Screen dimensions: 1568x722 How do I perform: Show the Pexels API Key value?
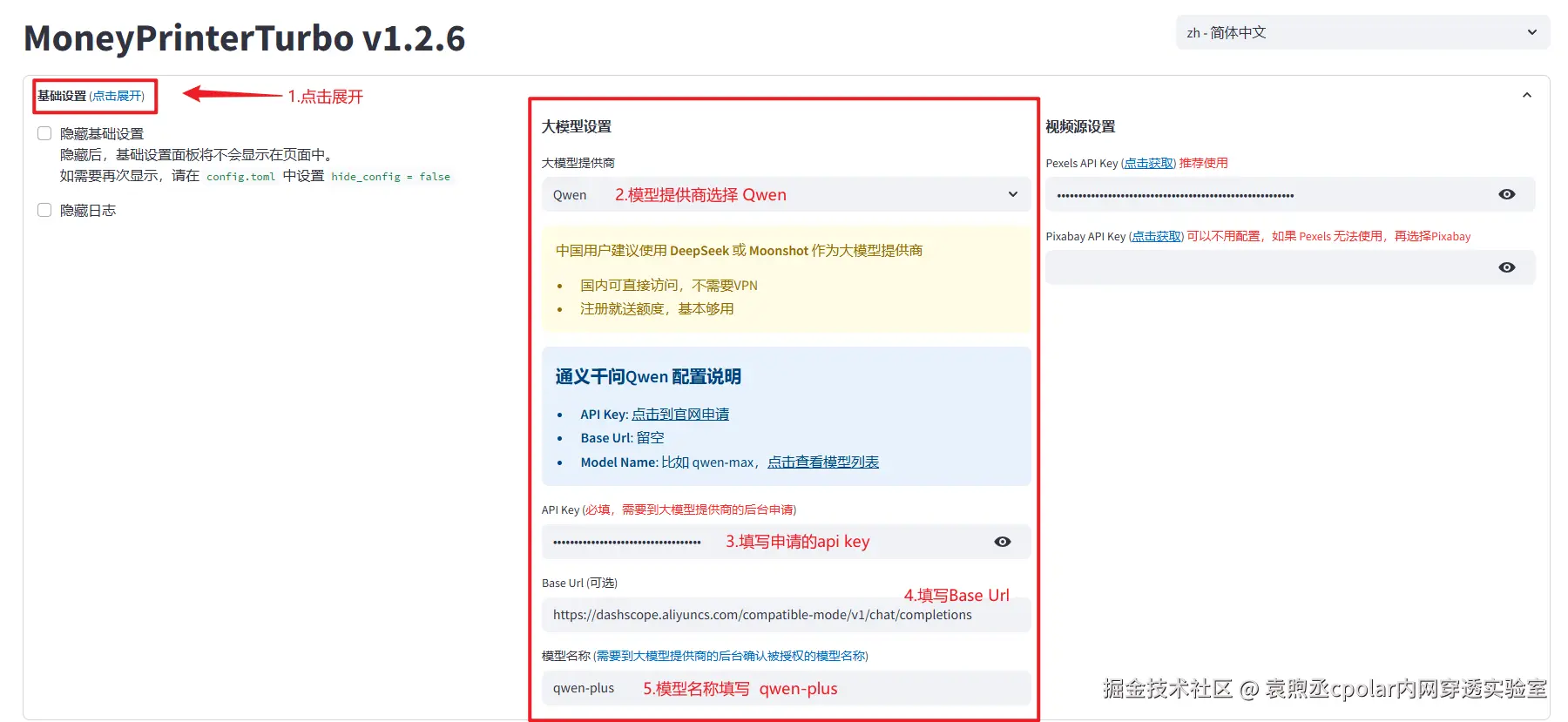click(1507, 194)
